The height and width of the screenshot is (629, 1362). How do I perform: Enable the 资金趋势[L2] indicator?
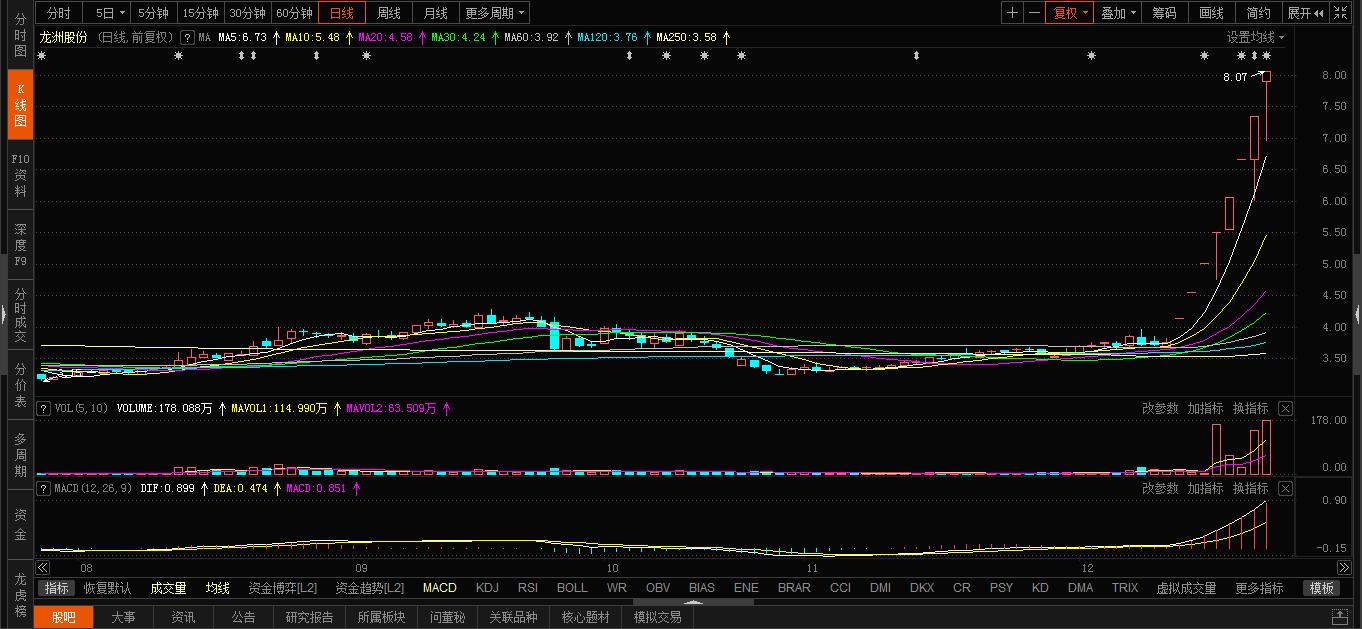[370, 588]
